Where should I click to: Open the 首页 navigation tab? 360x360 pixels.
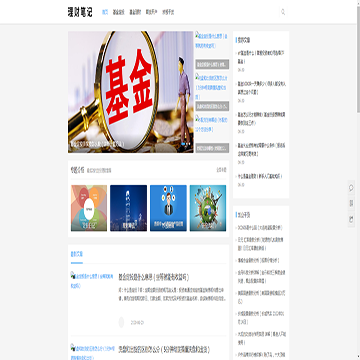point(105,12)
